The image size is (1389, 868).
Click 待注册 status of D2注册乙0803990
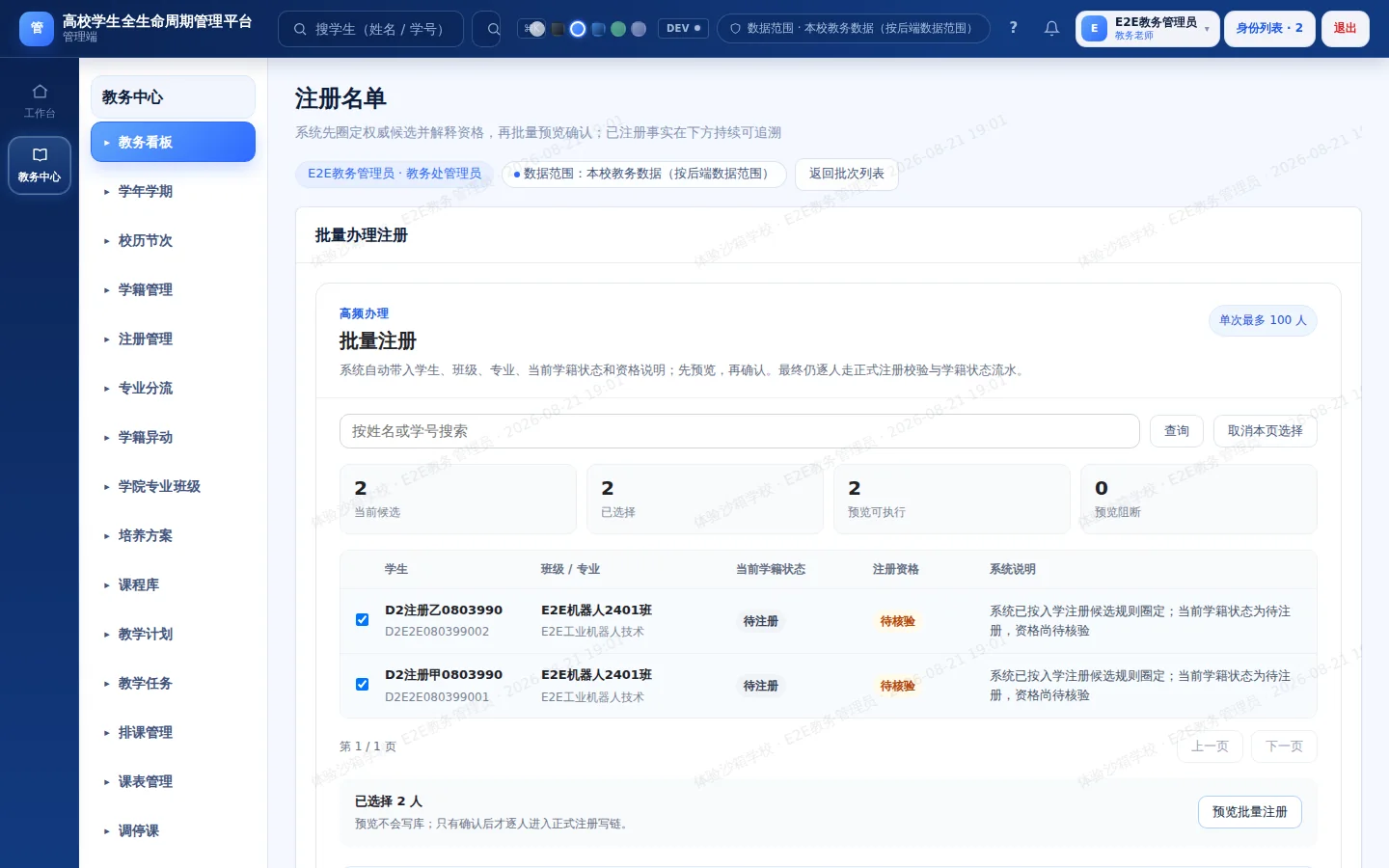tap(761, 621)
